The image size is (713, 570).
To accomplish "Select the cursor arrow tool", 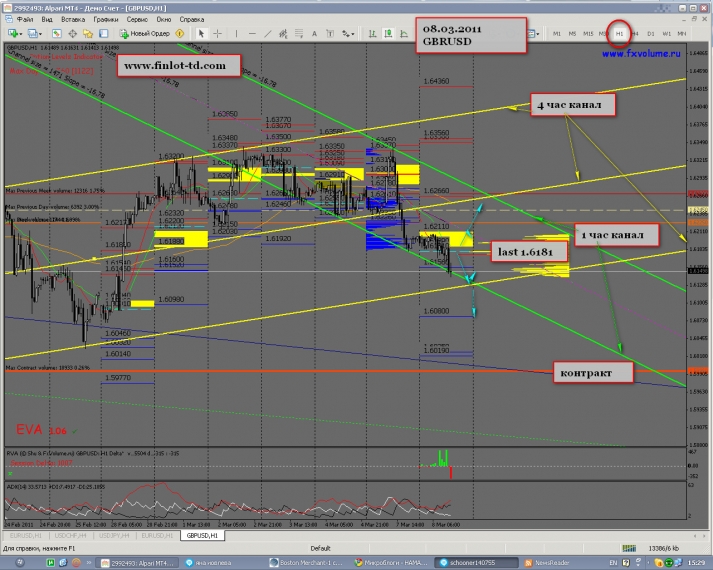I will click(201, 34).
